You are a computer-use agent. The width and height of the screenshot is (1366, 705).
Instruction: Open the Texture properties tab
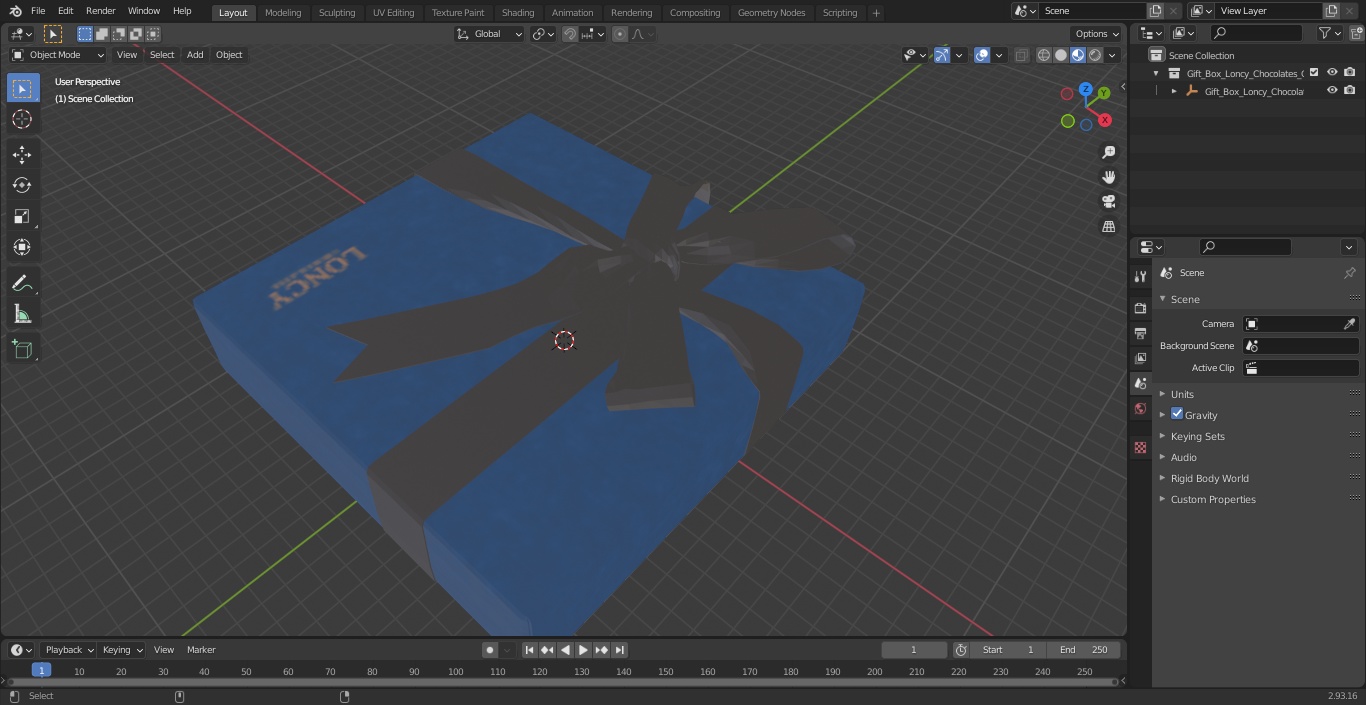[x=1140, y=448]
